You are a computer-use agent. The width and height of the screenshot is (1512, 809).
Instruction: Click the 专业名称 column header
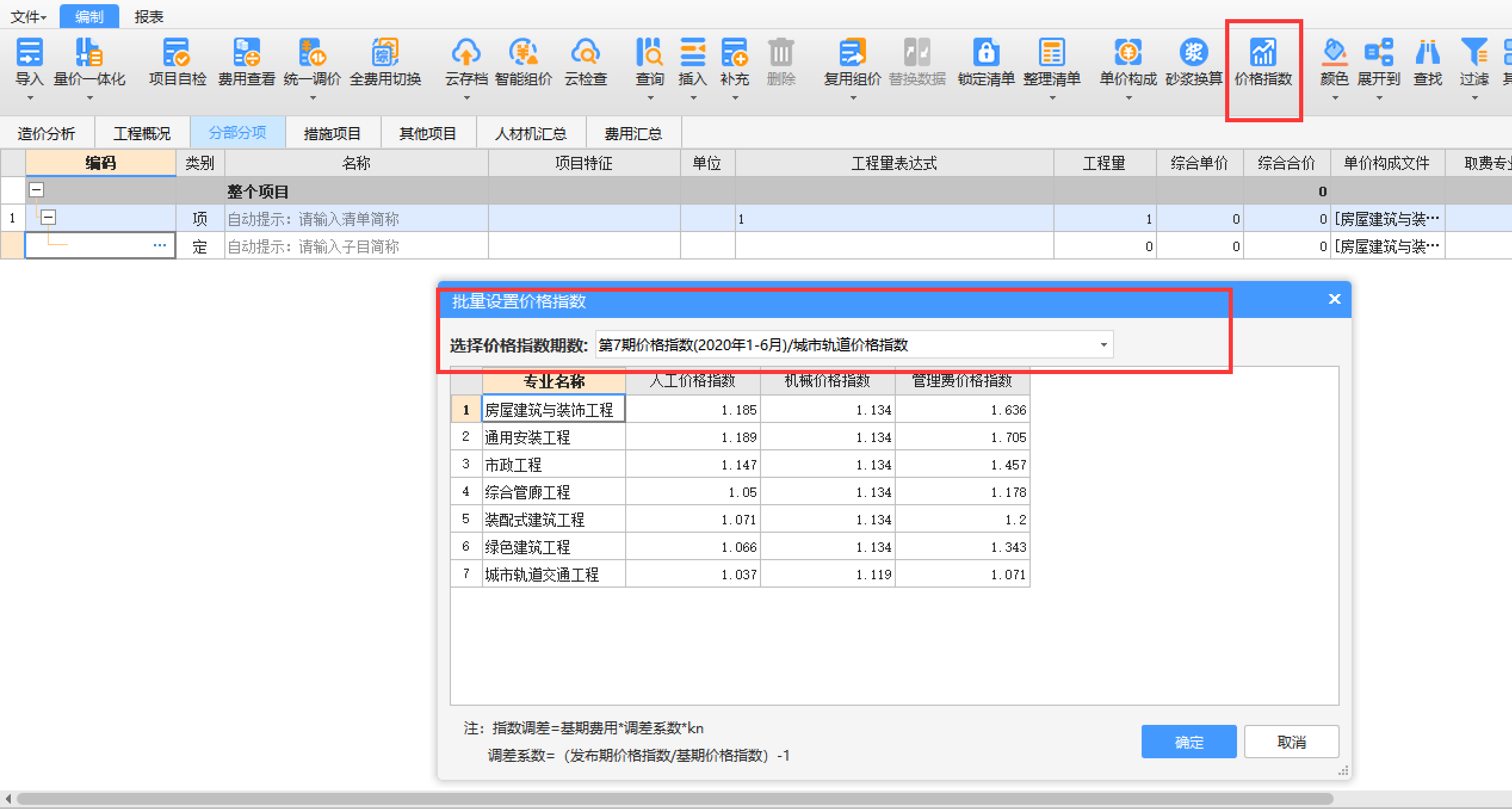554,381
